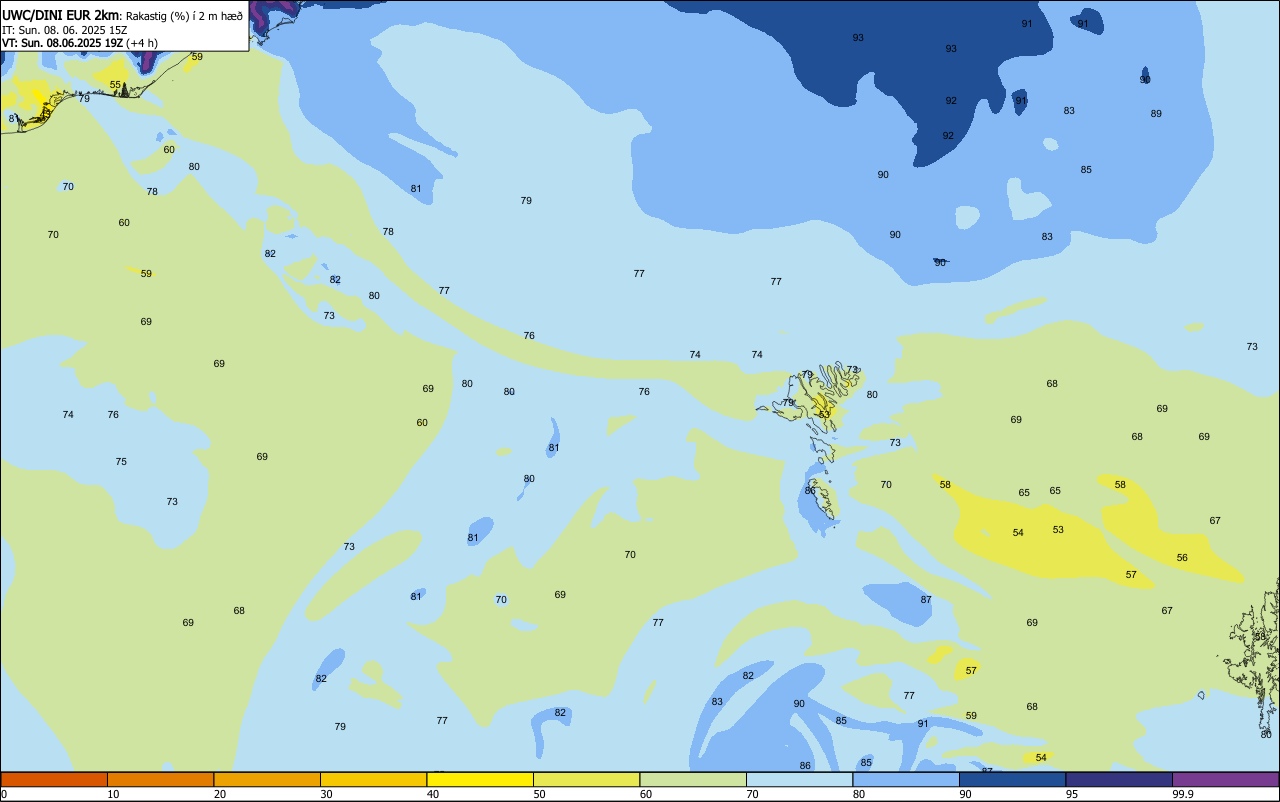This screenshot has height=802, width=1280.
Task: Click the legend scale tick label '10'
Action: coord(113,794)
